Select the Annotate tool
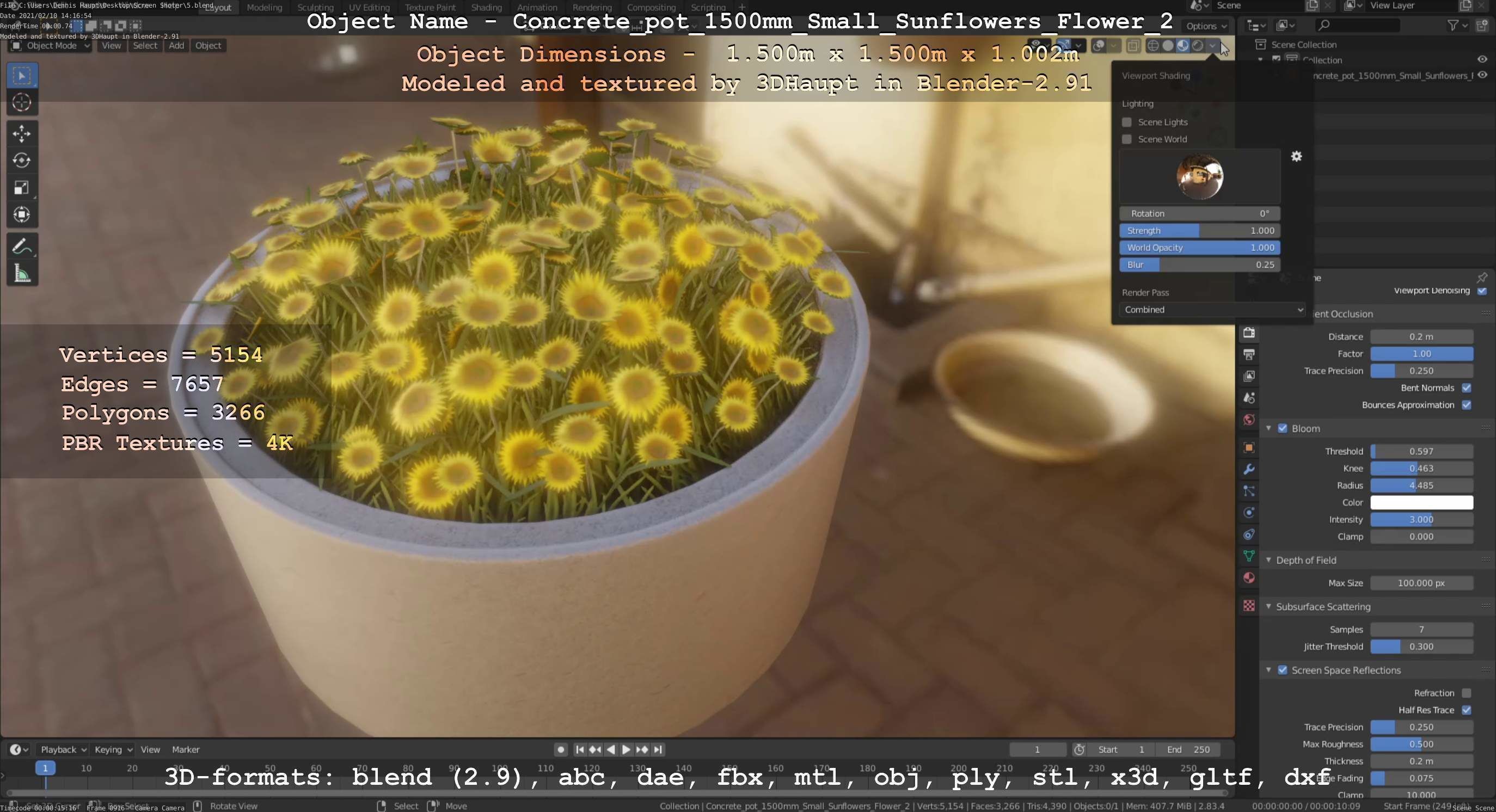The image size is (1496, 812). (x=22, y=246)
